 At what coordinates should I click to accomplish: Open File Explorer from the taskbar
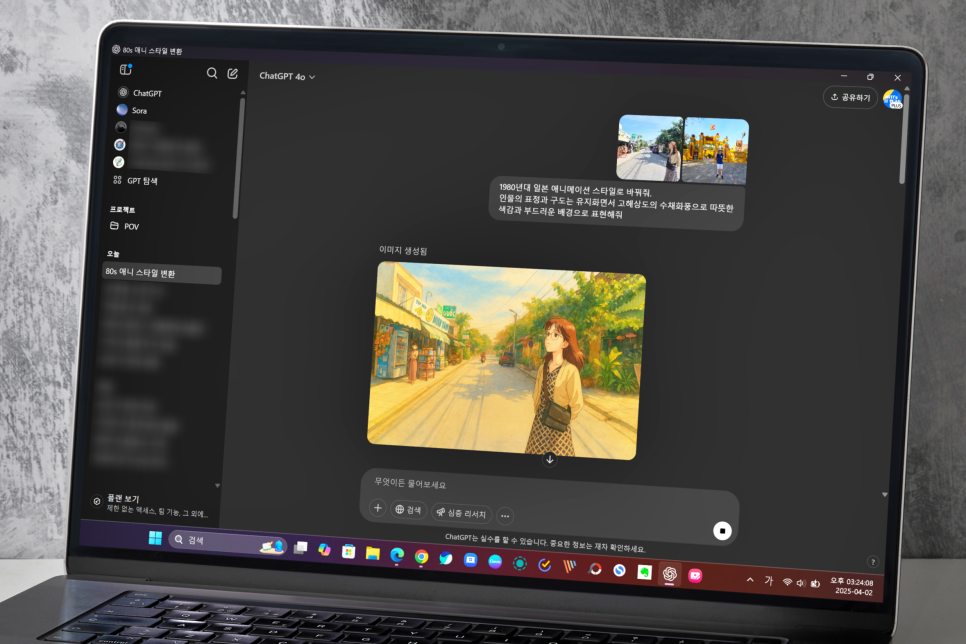[x=373, y=553]
